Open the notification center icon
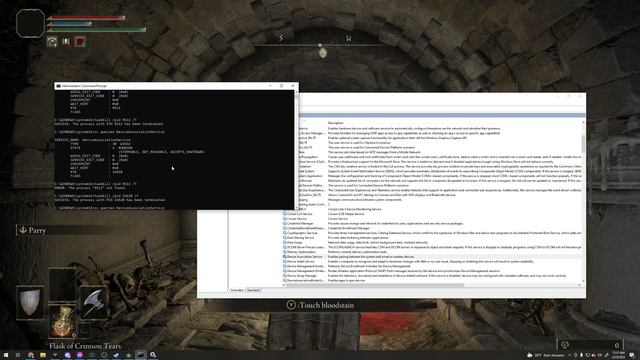This screenshot has width=640, height=360. click(x=632, y=356)
